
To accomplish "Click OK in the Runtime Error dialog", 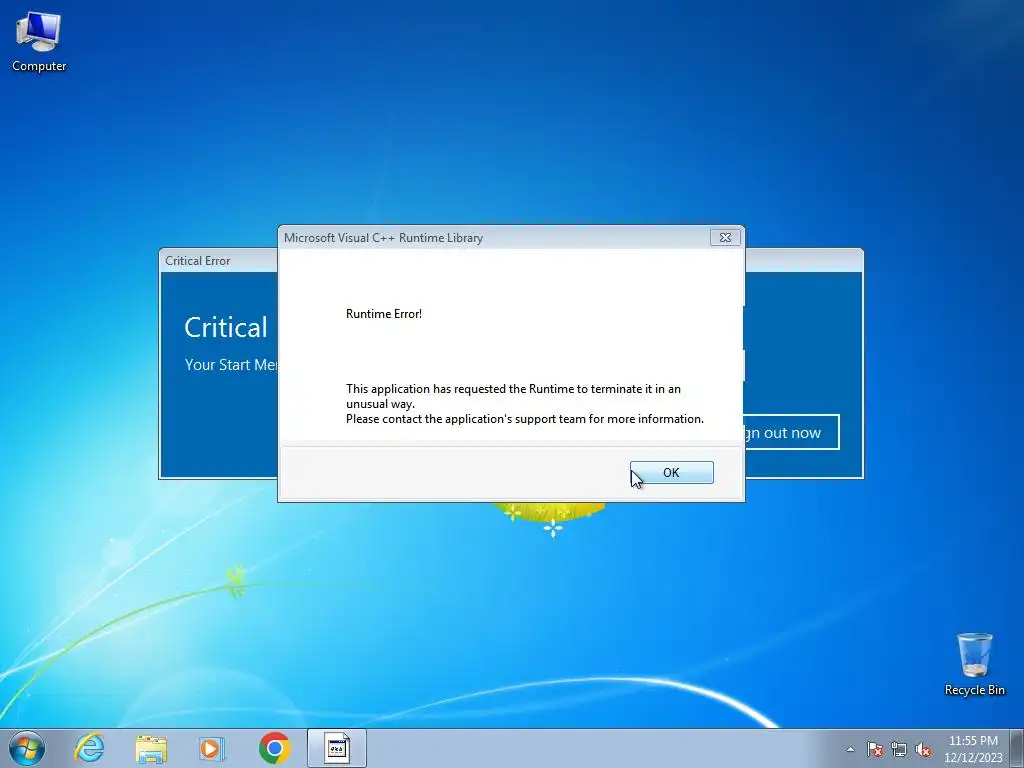I will (x=671, y=472).
